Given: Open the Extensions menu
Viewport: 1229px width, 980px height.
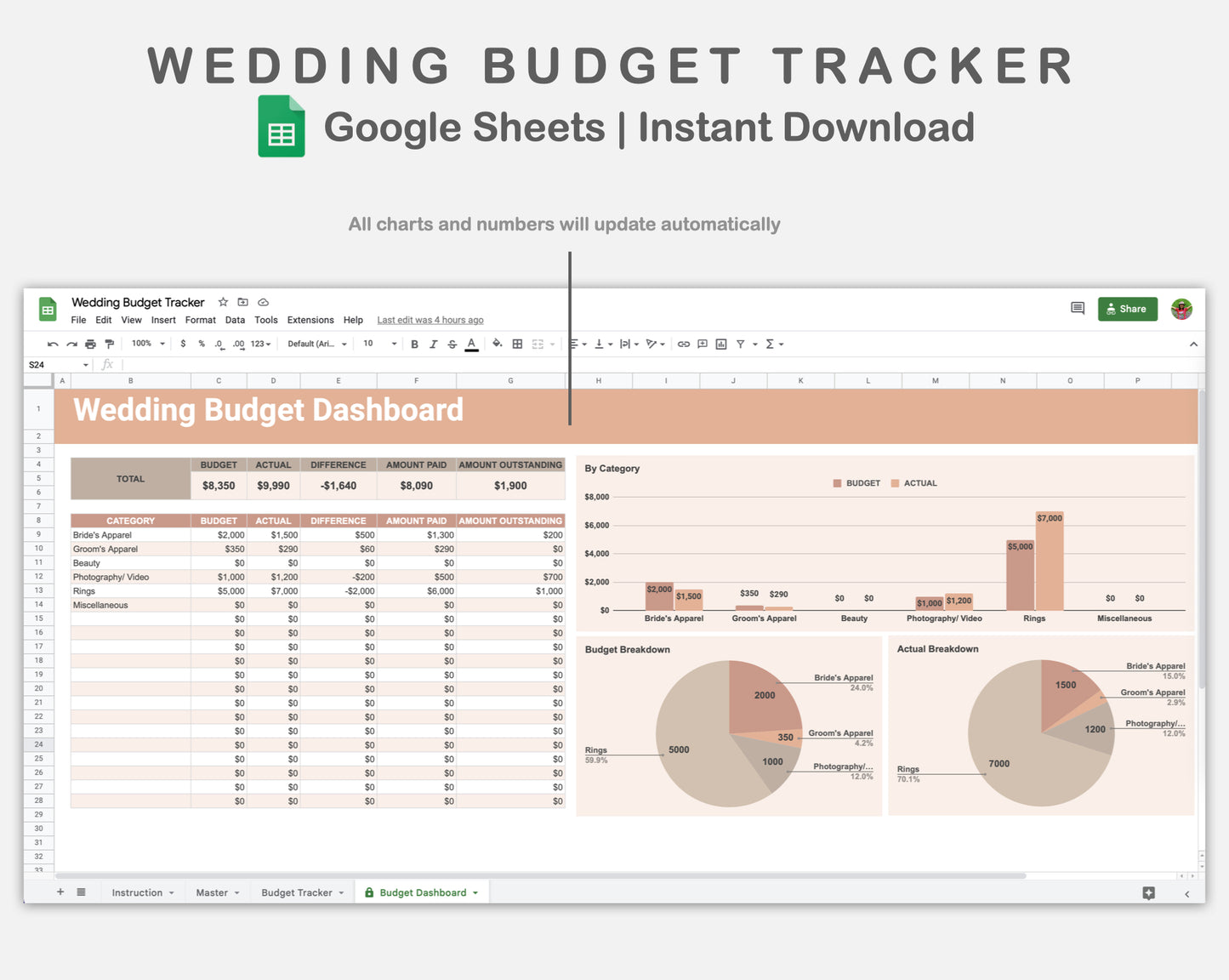Looking at the screenshot, I should pyautogui.click(x=310, y=320).
